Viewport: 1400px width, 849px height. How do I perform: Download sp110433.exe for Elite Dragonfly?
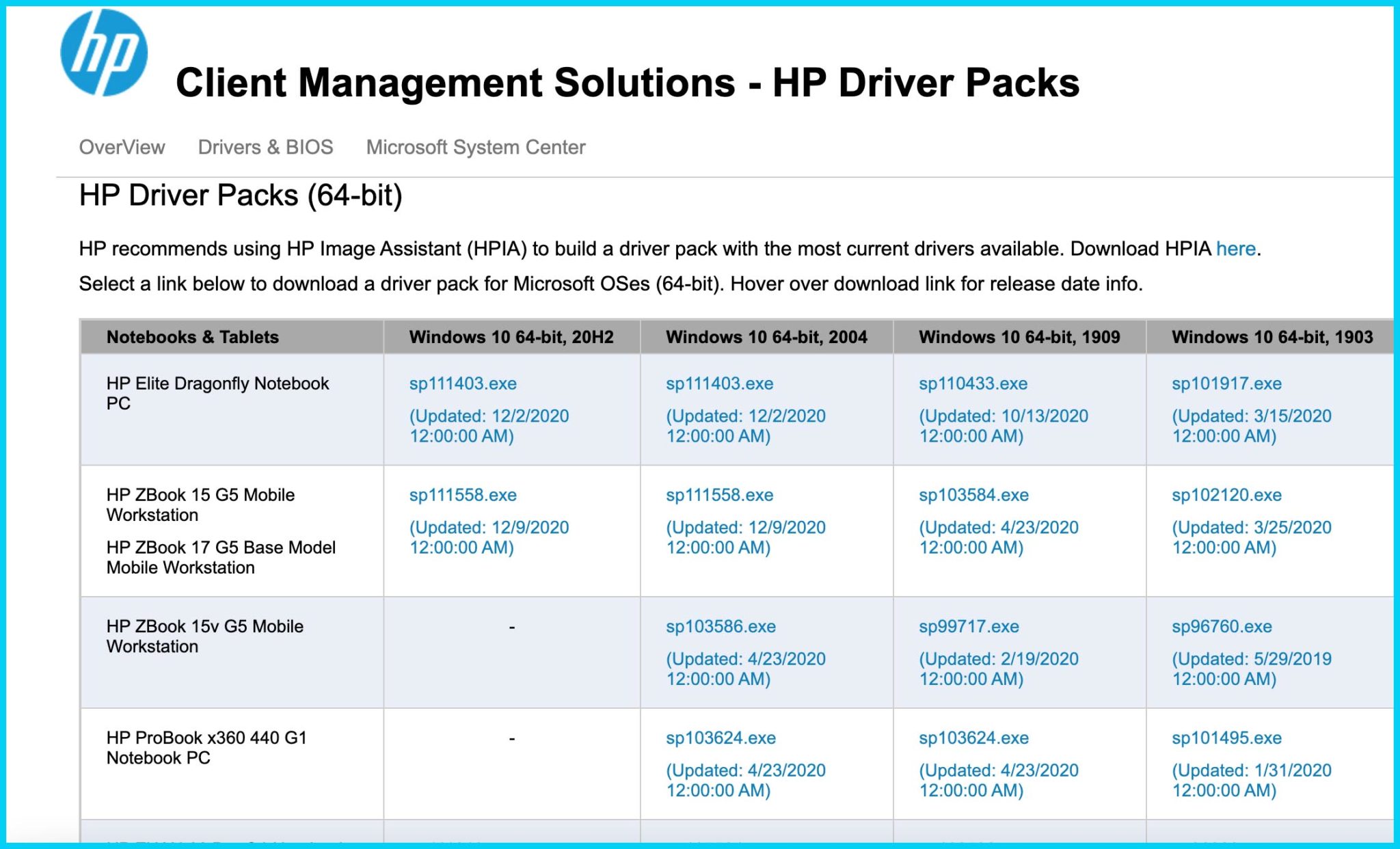click(x=973, y=383)
